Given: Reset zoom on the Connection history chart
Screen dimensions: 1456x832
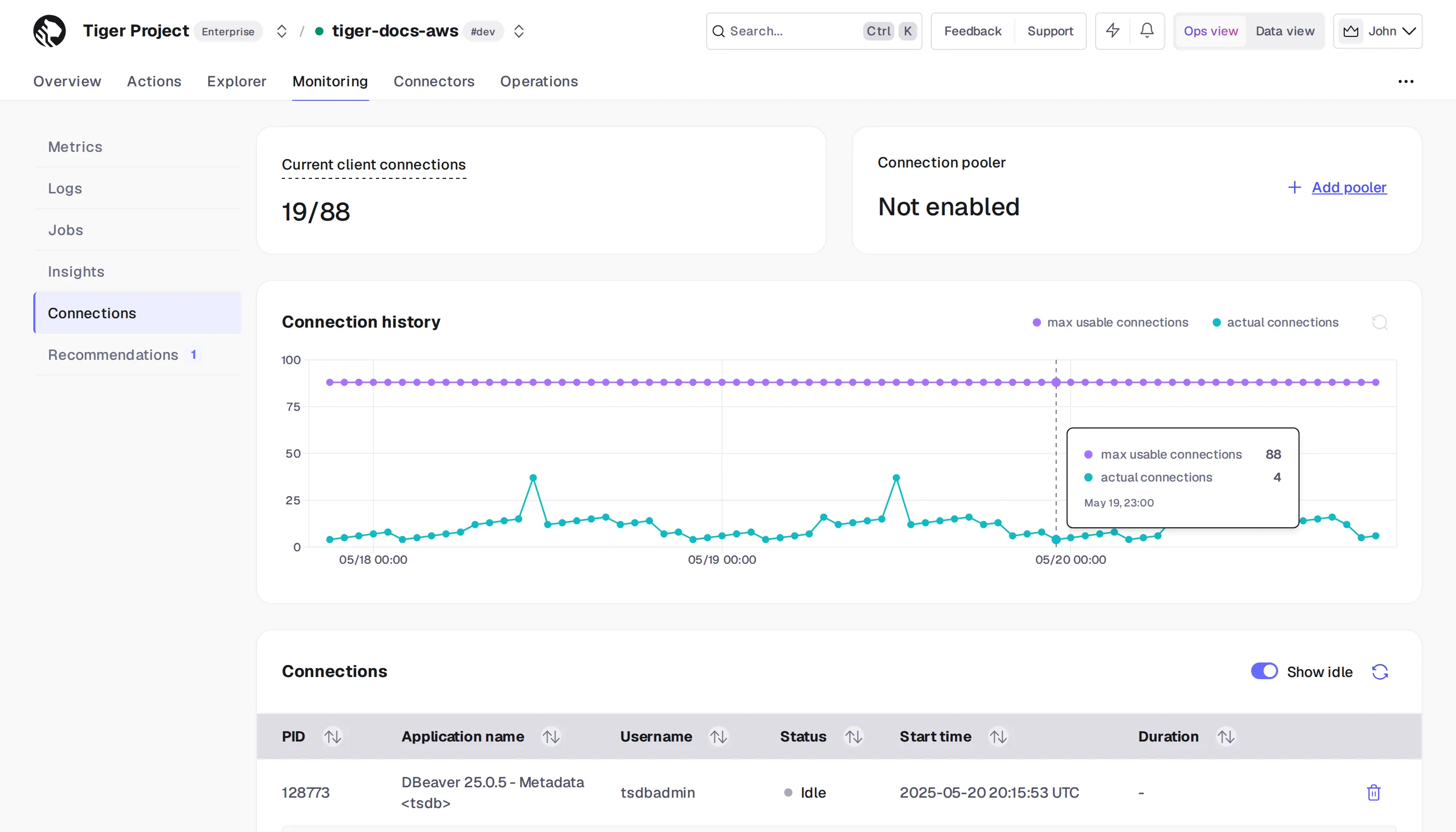Looking at the screenshot, I should pyautogui.click(x=1380, y=322).
